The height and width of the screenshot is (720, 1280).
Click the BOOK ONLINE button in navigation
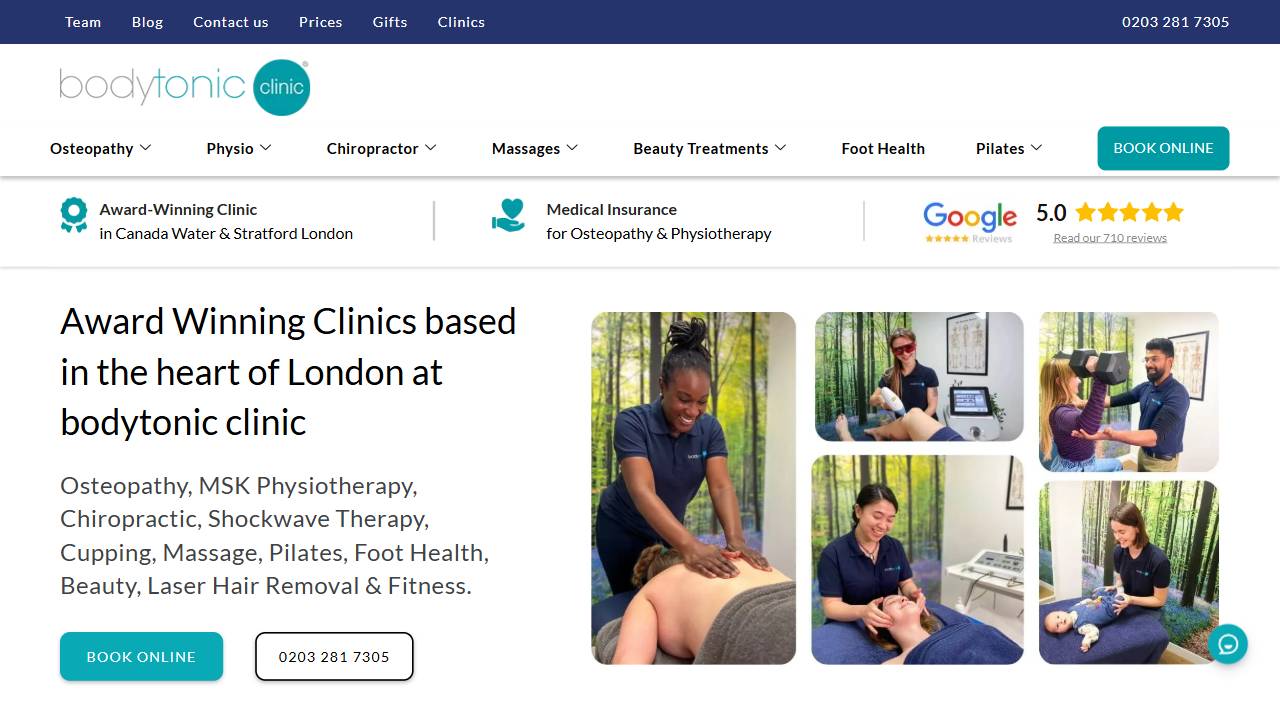[x=1163, y=148]
